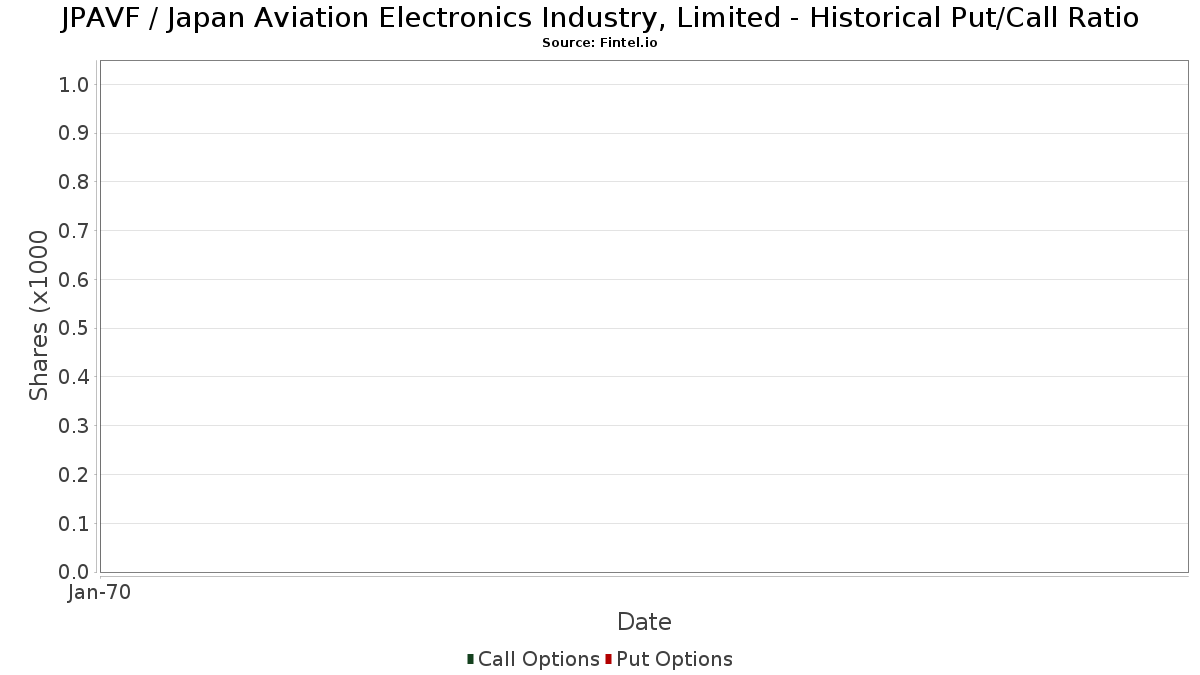Click the Shares (x1000 axis title

39,316
